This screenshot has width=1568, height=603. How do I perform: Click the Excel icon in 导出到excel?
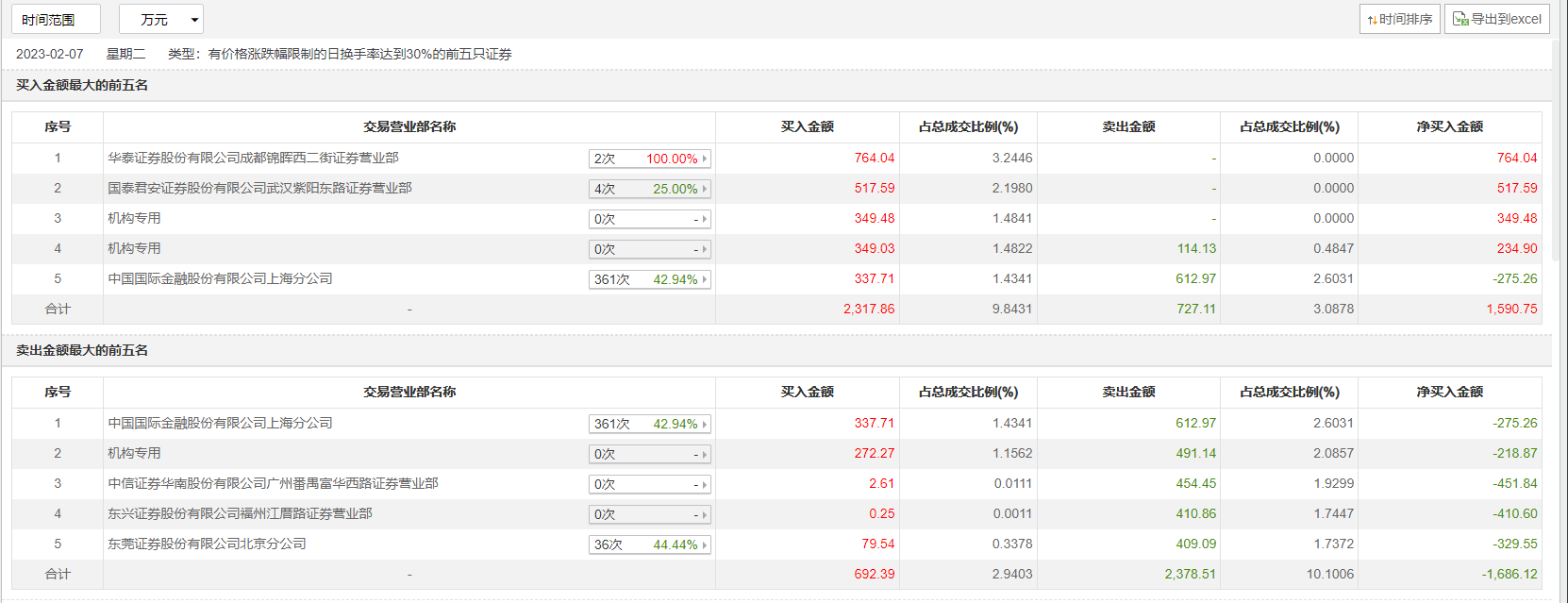tap(1460, 19)
